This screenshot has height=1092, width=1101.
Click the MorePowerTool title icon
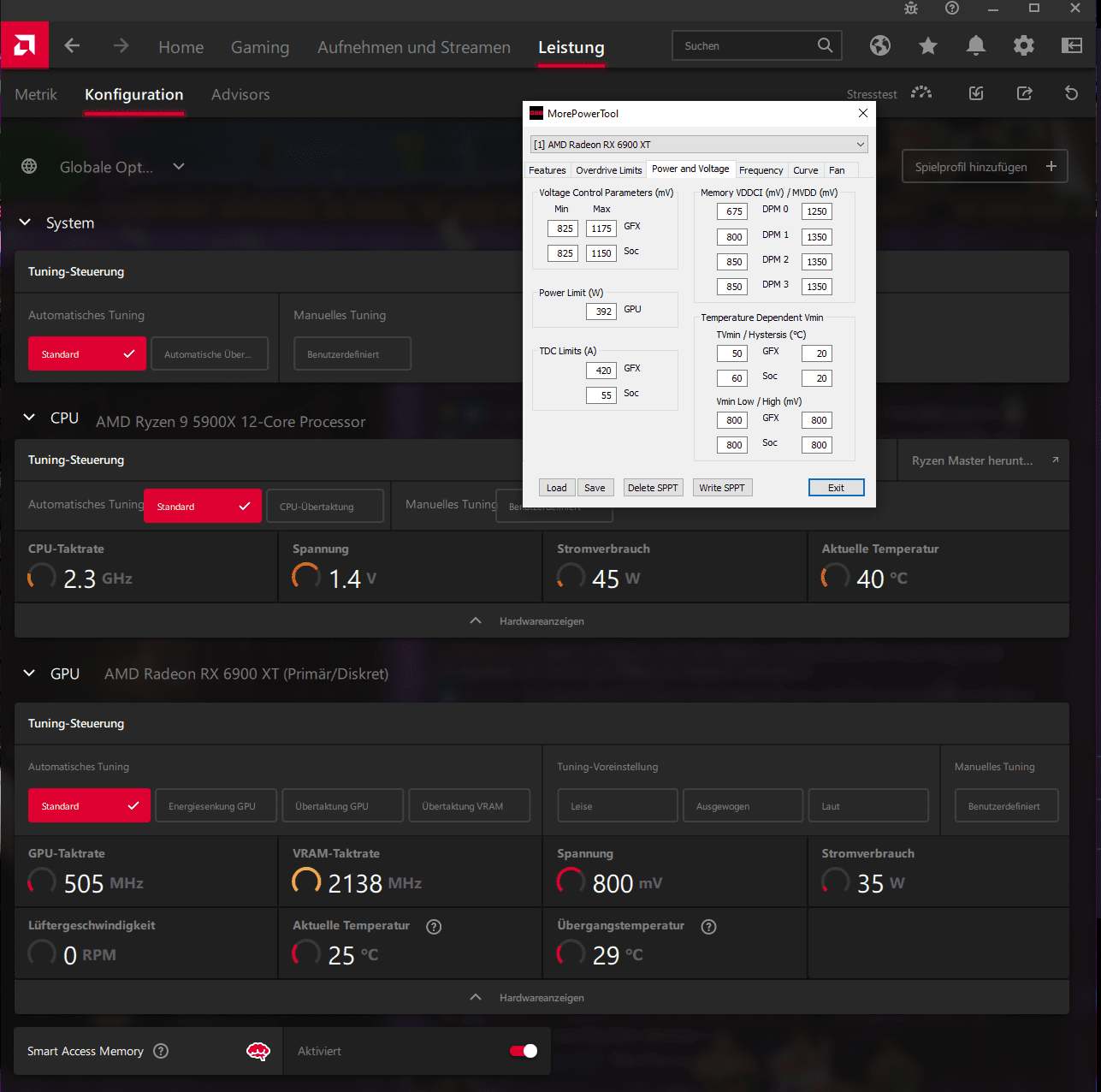(536, 113)
